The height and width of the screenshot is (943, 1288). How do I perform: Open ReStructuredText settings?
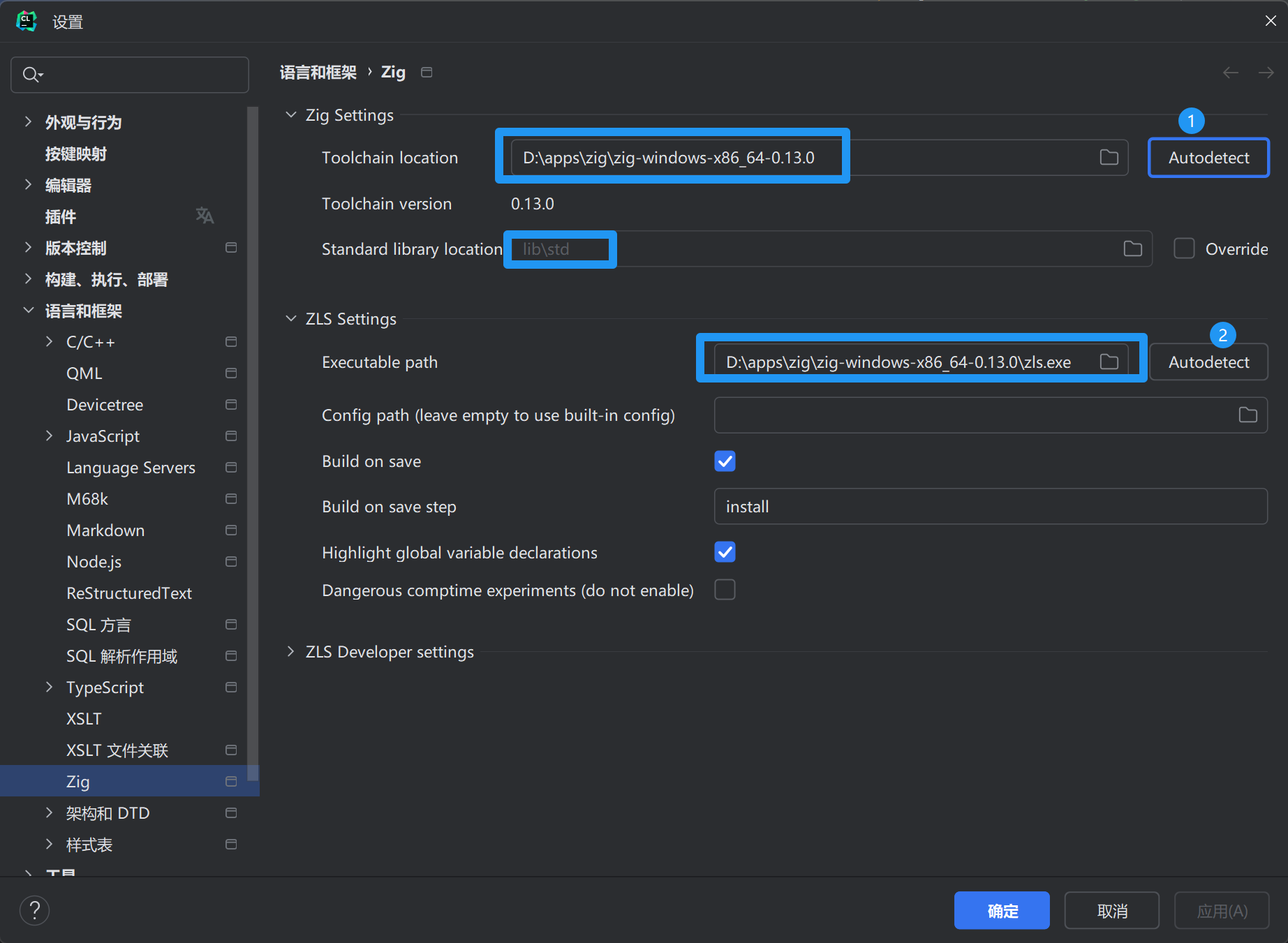coord(129,593)
